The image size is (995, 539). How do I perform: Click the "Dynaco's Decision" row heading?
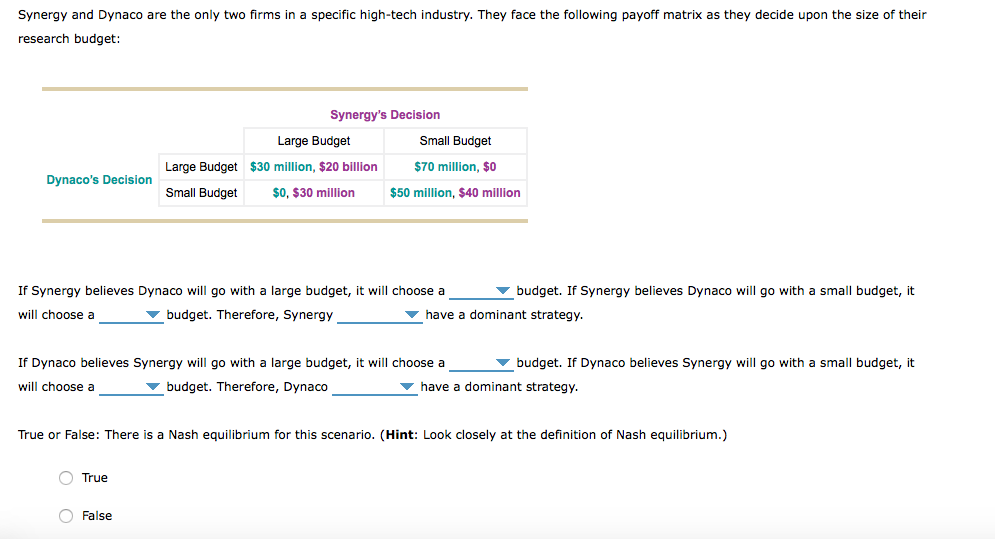tap(99, 180)
